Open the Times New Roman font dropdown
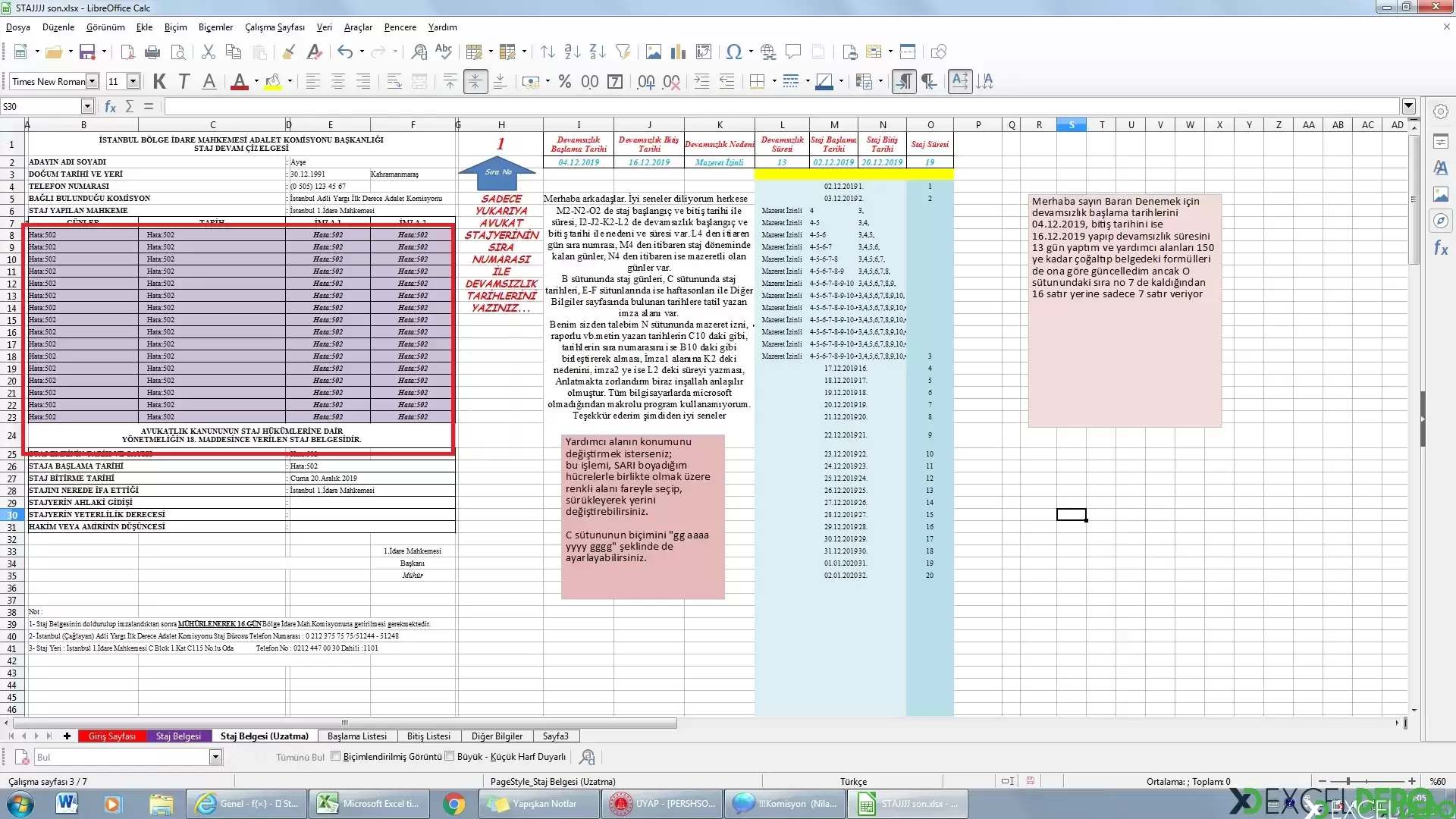 [x=93, y=81]
